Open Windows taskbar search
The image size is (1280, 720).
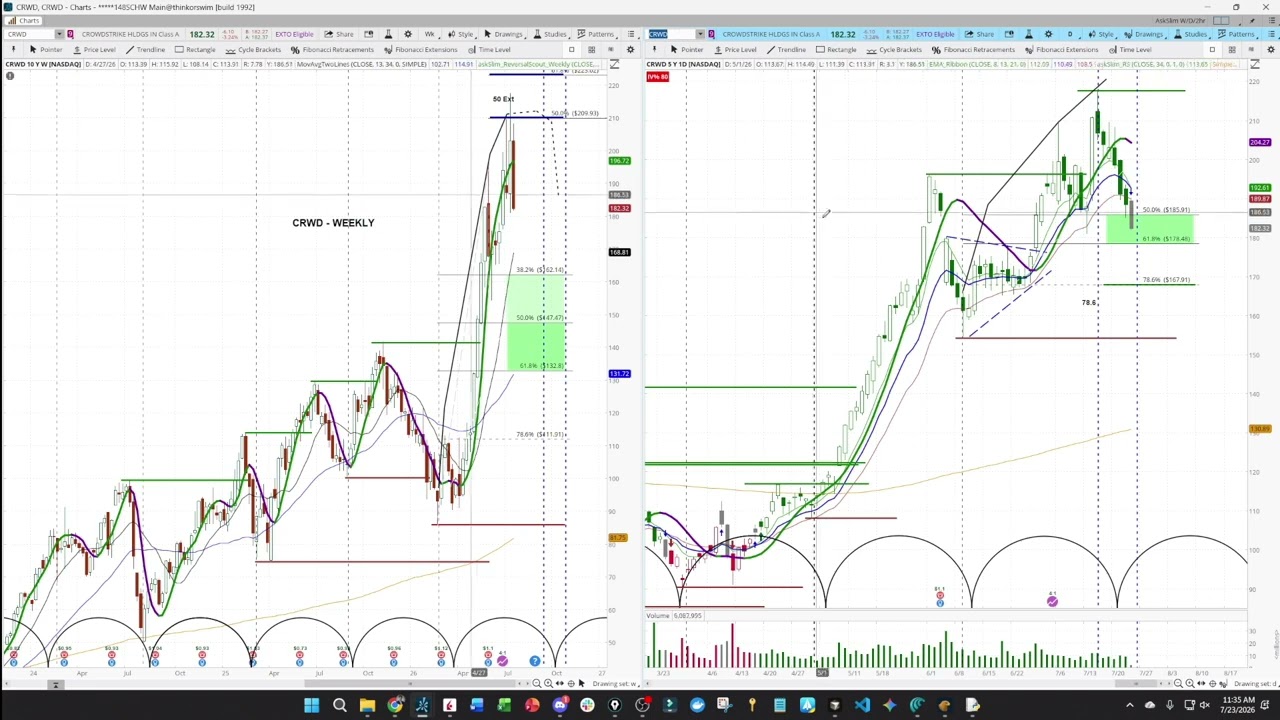point(339,706)
